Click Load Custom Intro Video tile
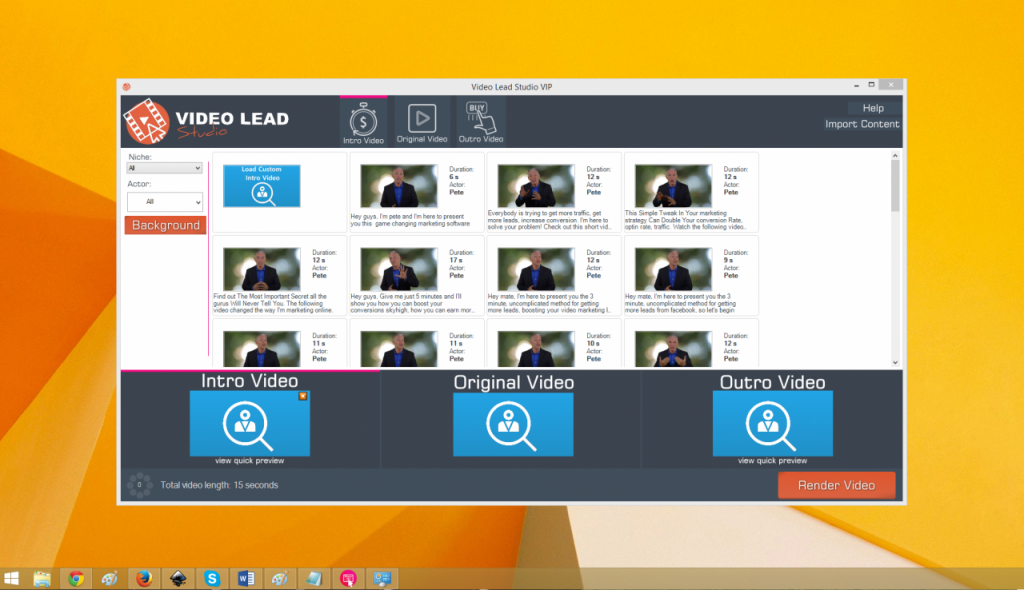This screenshot has height=590, width=1024. pyautogui.click(x=261, y=185)
